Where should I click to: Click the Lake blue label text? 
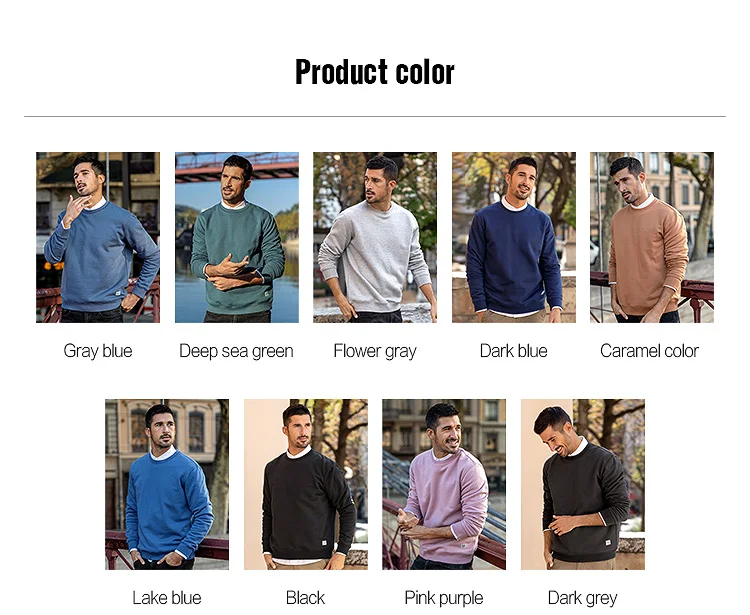pos(167,598)
